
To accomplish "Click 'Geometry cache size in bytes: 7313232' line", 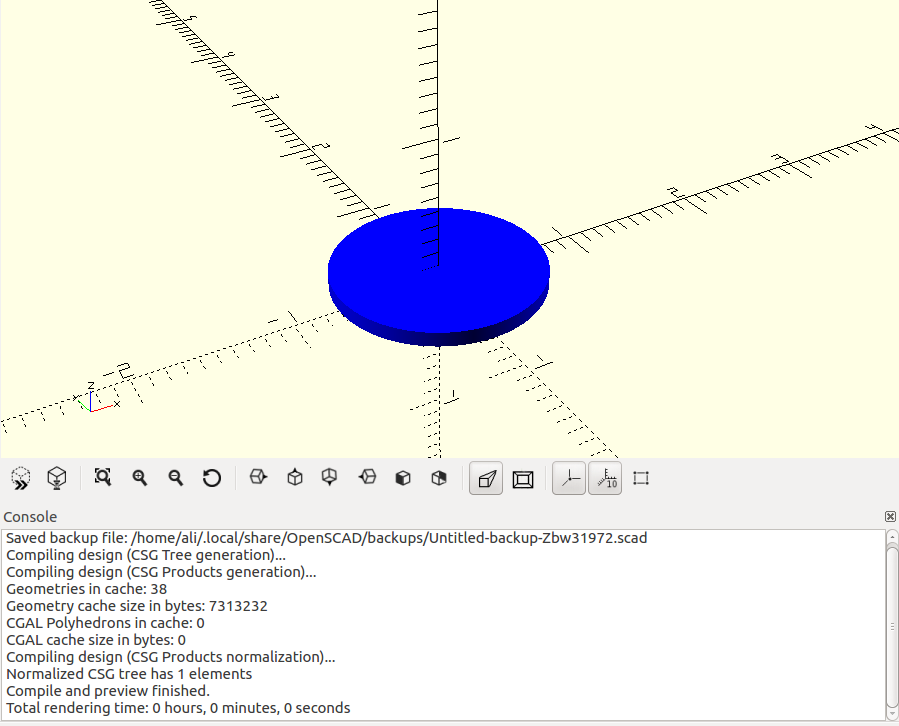I will pyautogui.click(x=136, y=606).
